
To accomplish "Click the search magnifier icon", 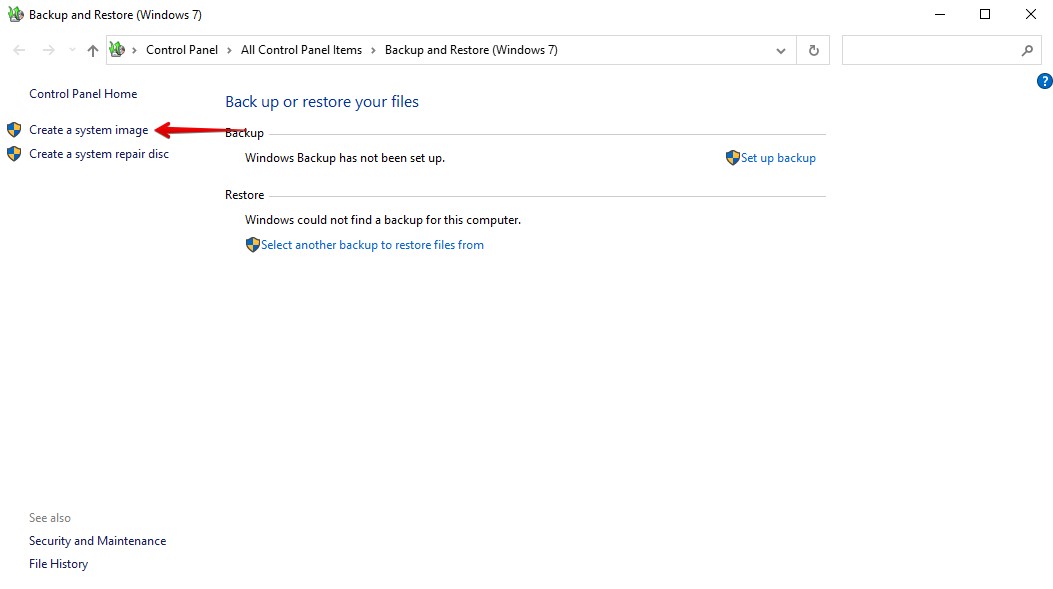I will coord(1027,50).
